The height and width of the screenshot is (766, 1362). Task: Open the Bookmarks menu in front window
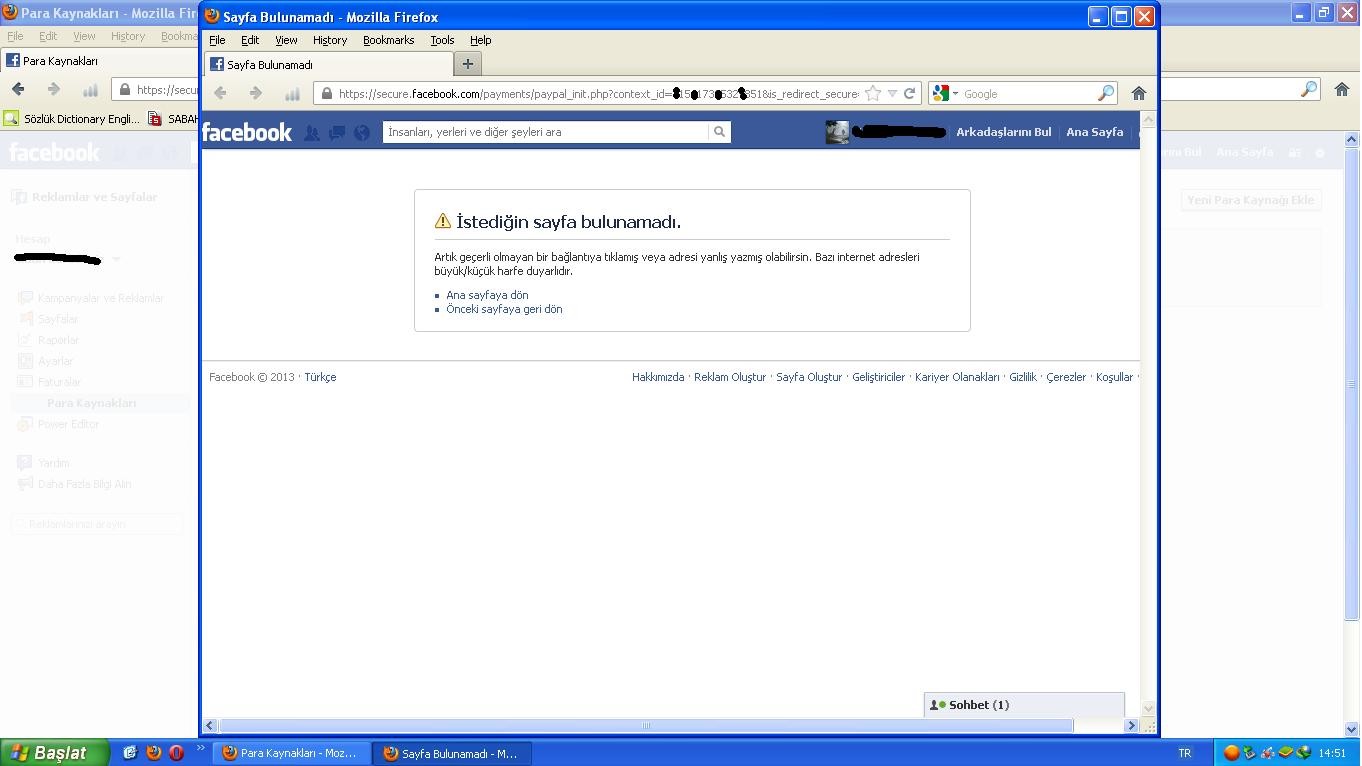click(388, 40)
